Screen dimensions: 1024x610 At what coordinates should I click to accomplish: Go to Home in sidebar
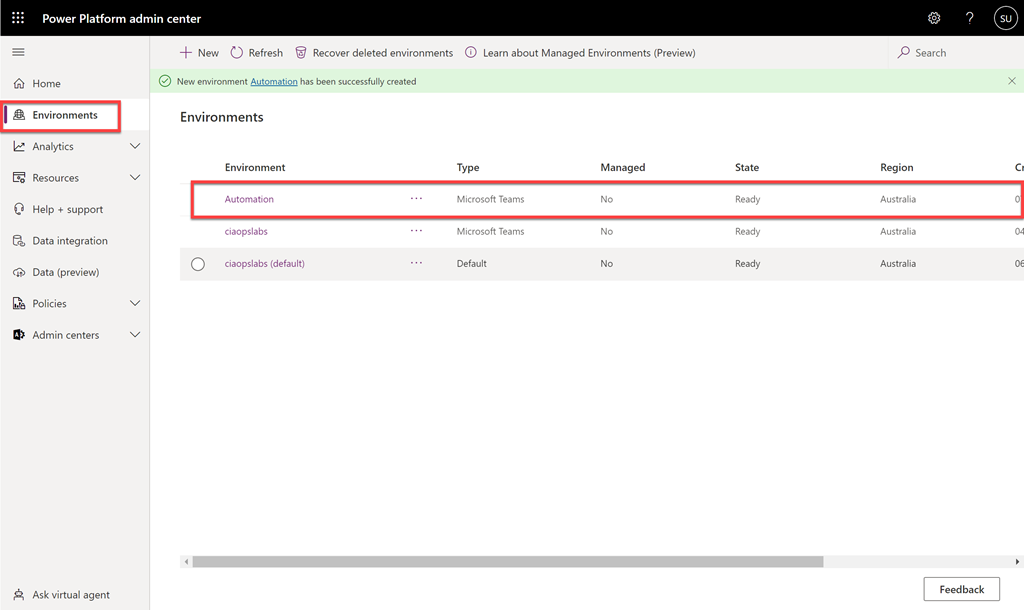point(46,84)
